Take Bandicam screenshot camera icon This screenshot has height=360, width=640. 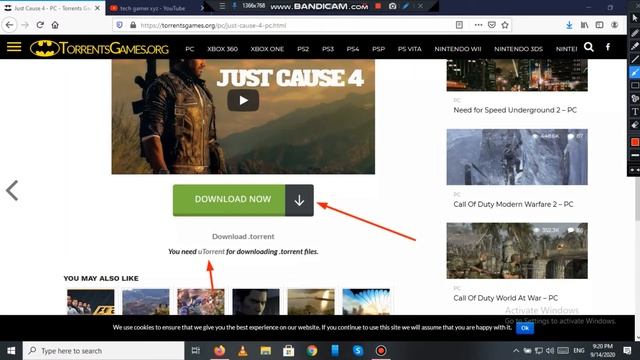[392, 6]
